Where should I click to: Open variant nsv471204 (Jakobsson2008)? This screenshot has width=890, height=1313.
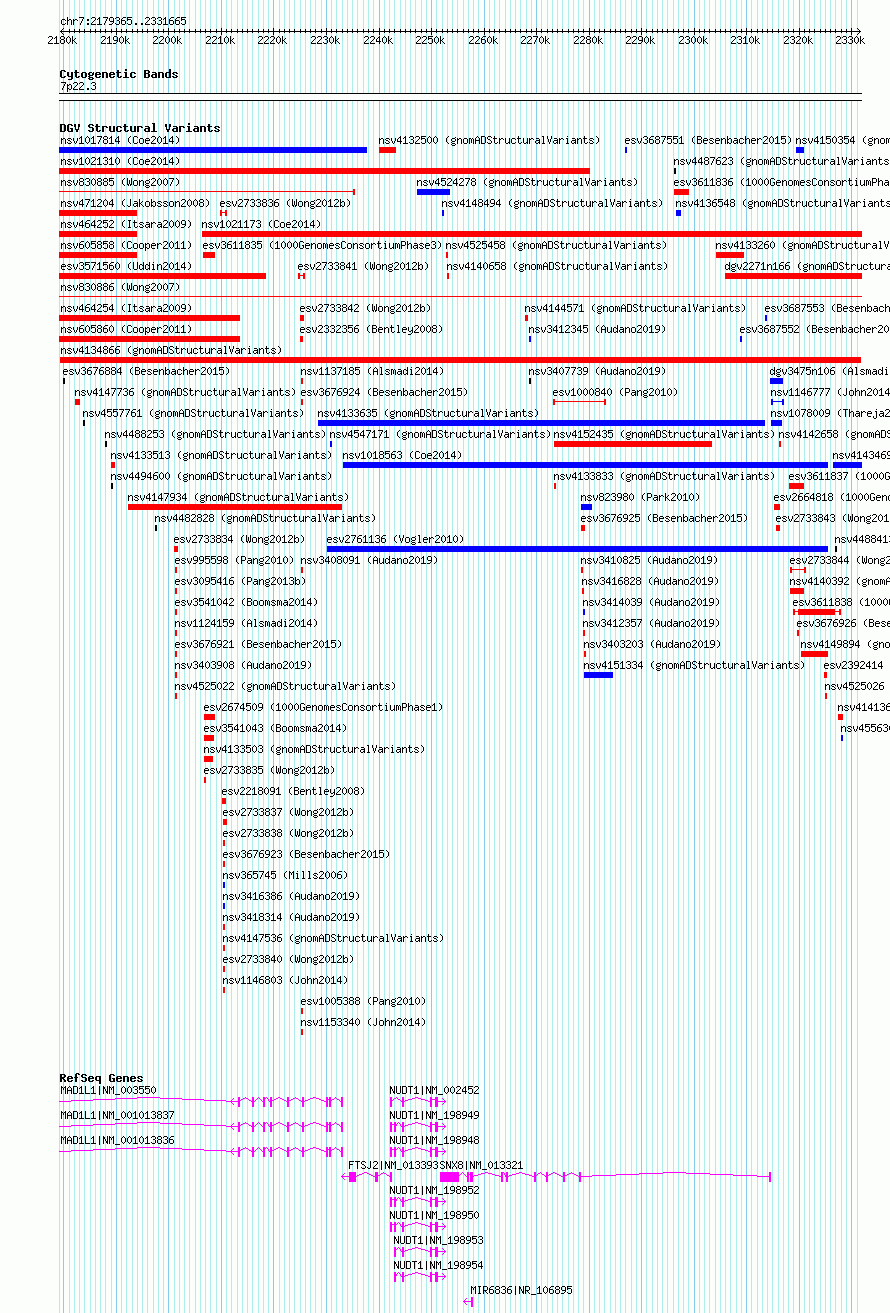[x=135, y=203]
